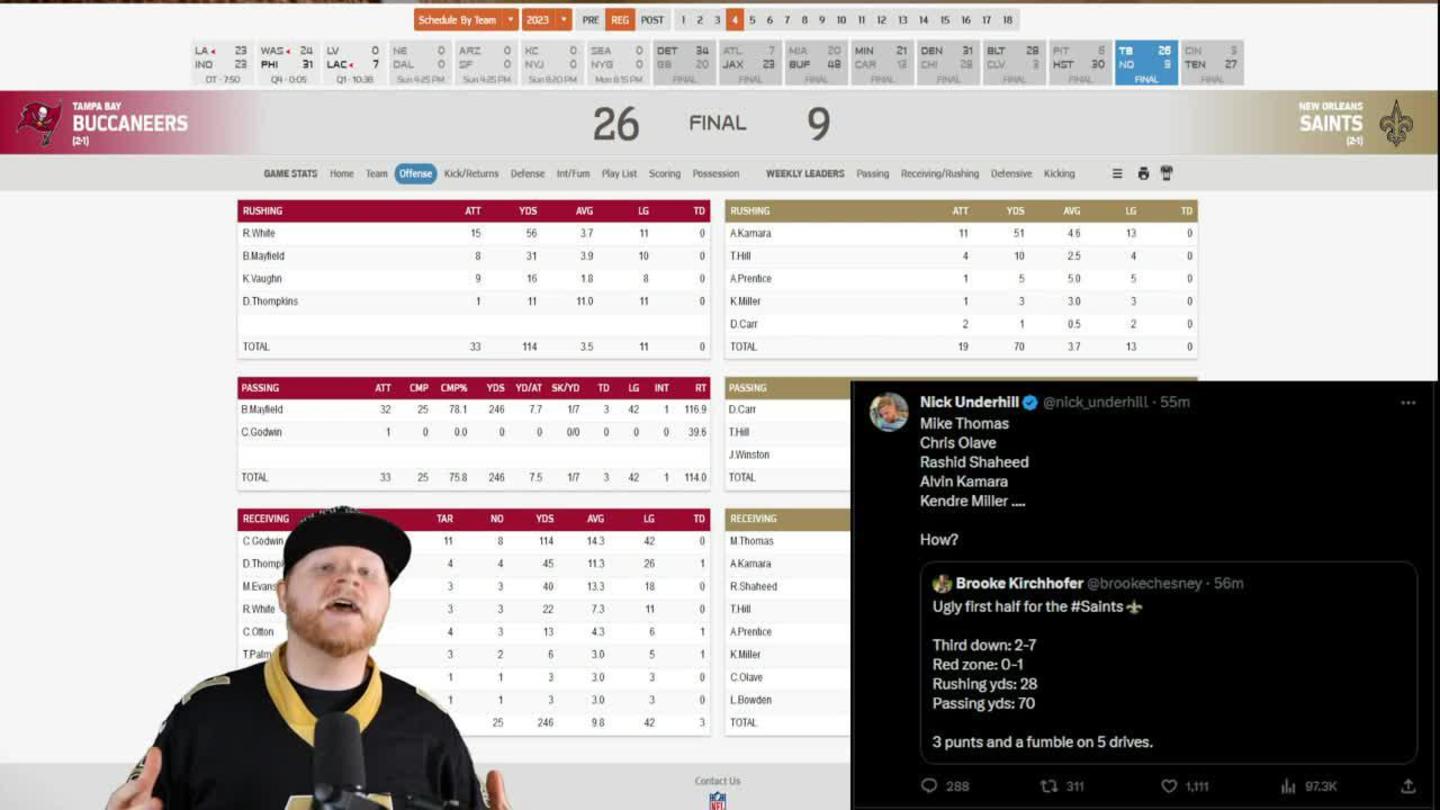Click A.Kamara in the Saints rushing table
This screenshot has width=1440, height=810.
tap(750, 233)
